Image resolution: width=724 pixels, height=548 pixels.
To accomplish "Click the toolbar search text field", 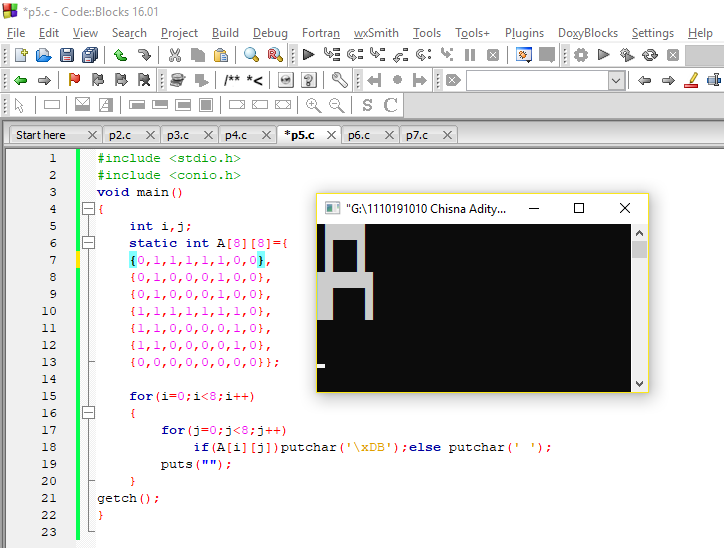I will tap(537, 81).
